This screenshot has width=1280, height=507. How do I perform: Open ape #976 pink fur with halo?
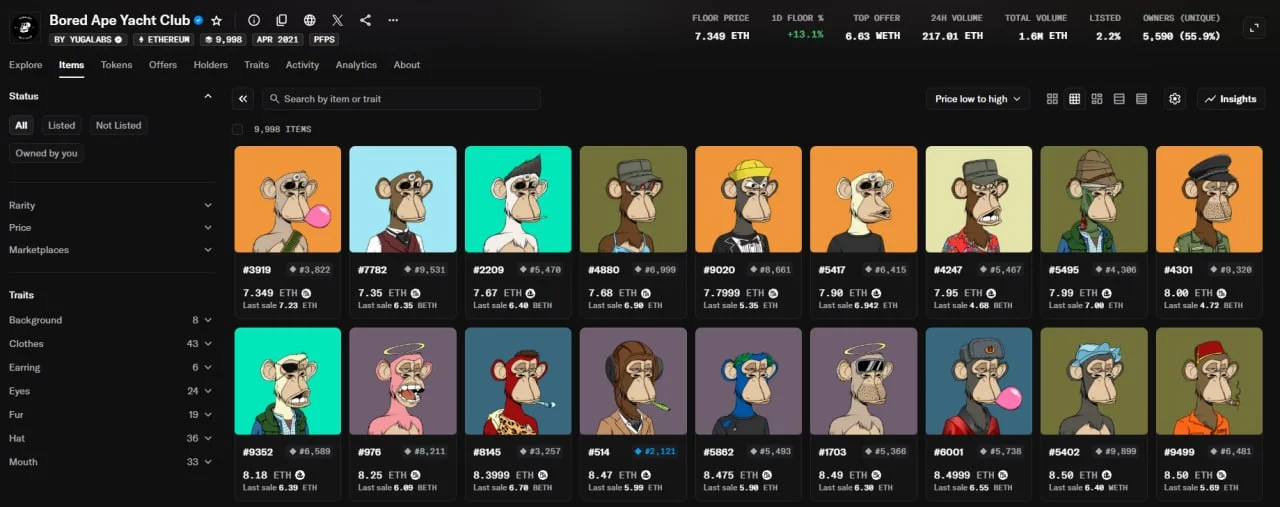(403, 381)
